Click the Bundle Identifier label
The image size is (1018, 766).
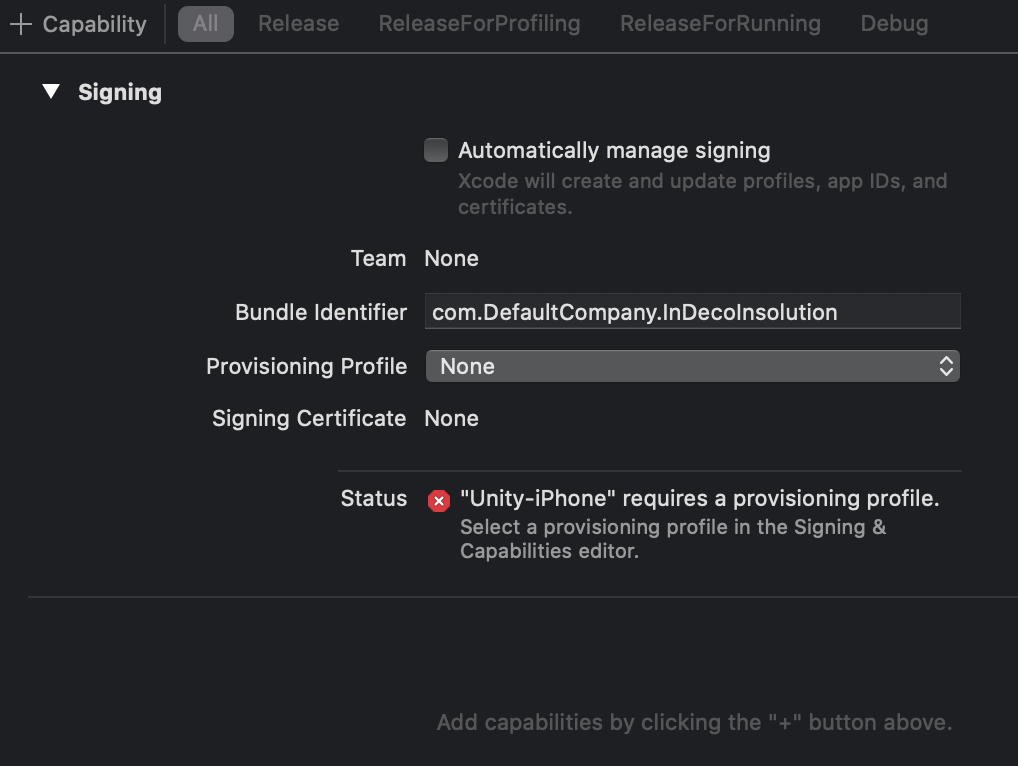320,312
